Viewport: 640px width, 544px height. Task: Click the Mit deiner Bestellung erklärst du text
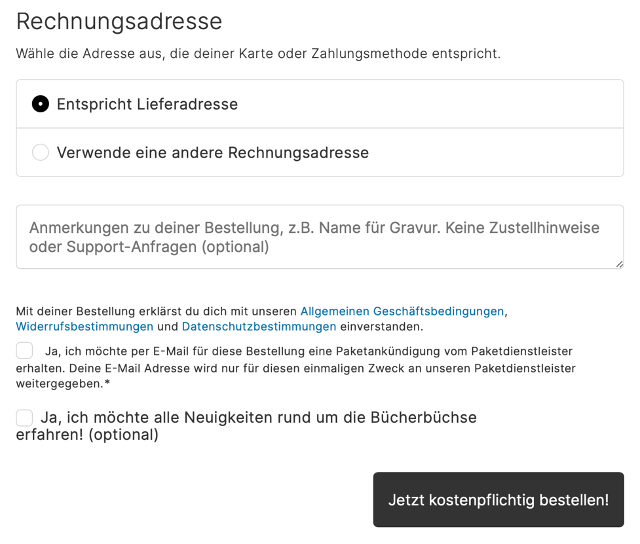tap(156, 311)
